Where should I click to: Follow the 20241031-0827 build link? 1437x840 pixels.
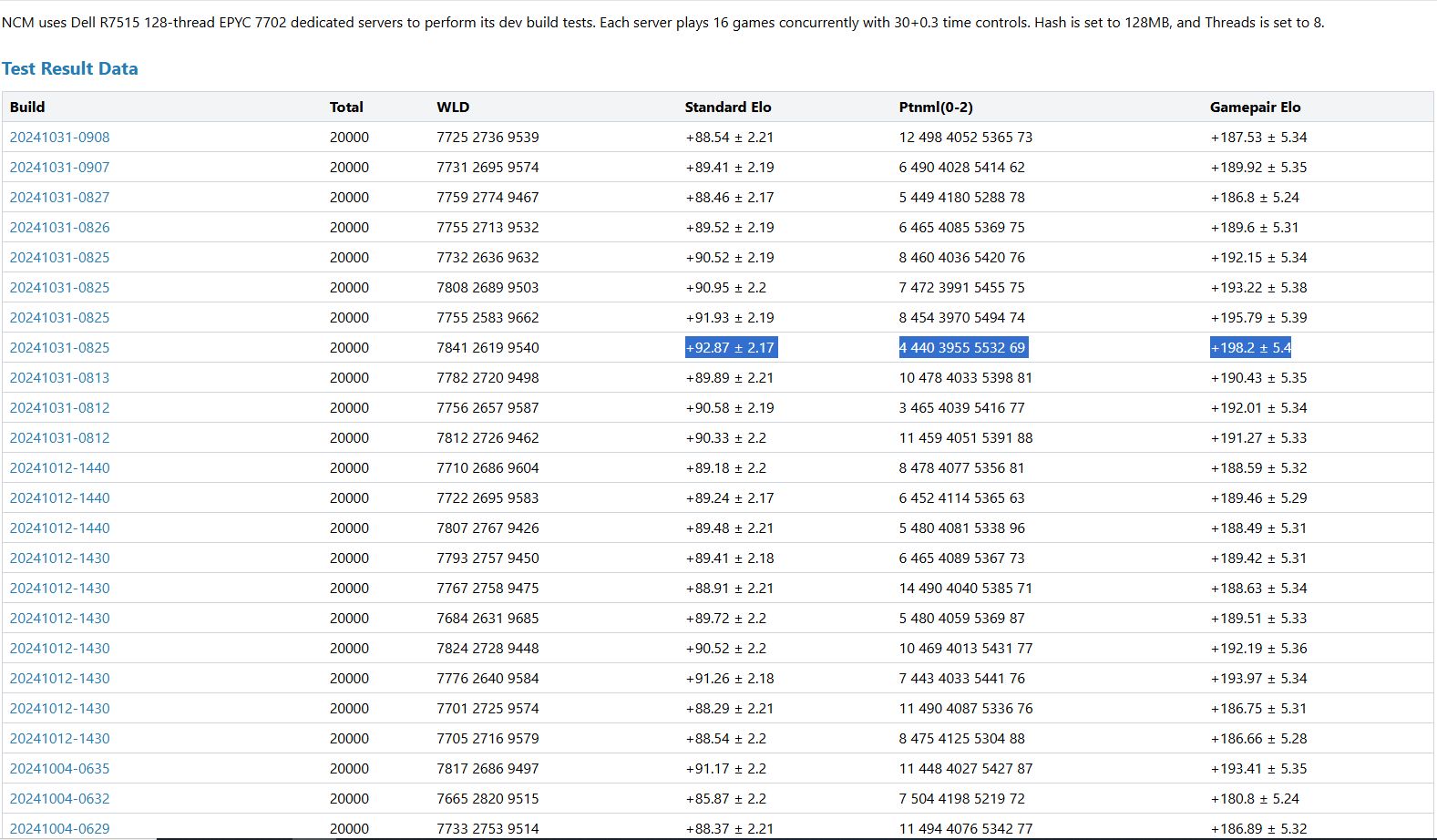59,197
